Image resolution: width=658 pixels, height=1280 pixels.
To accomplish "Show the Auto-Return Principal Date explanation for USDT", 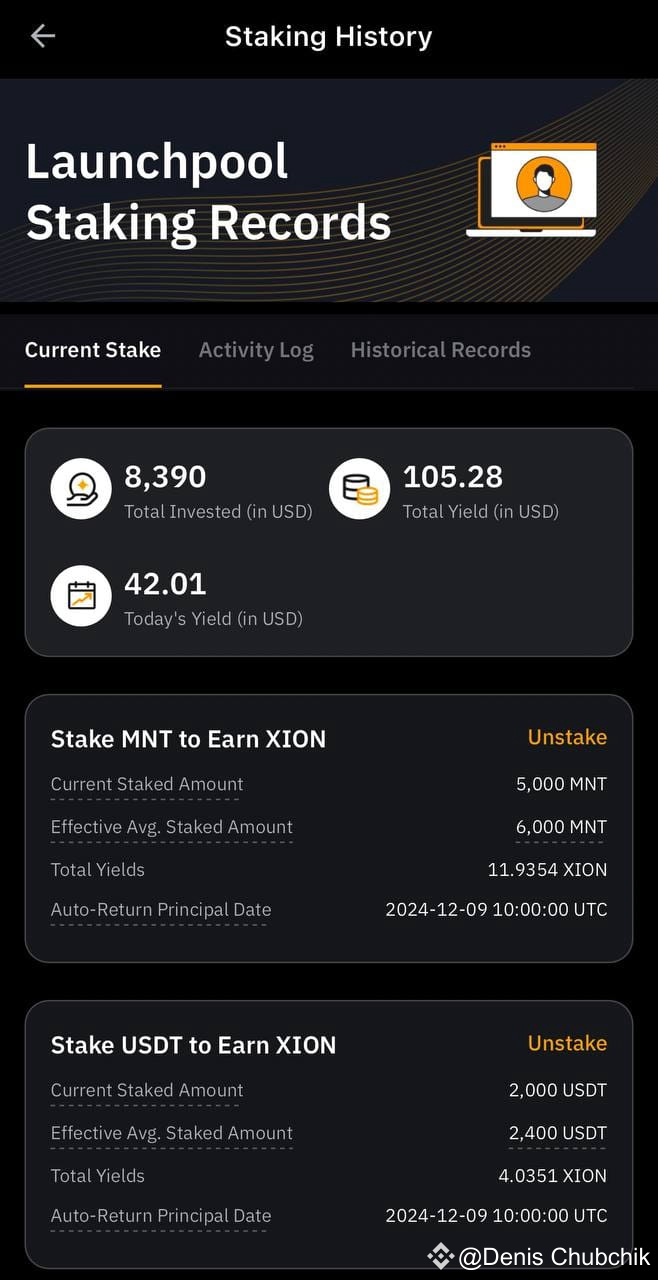I will click(x=160, y=1216).
